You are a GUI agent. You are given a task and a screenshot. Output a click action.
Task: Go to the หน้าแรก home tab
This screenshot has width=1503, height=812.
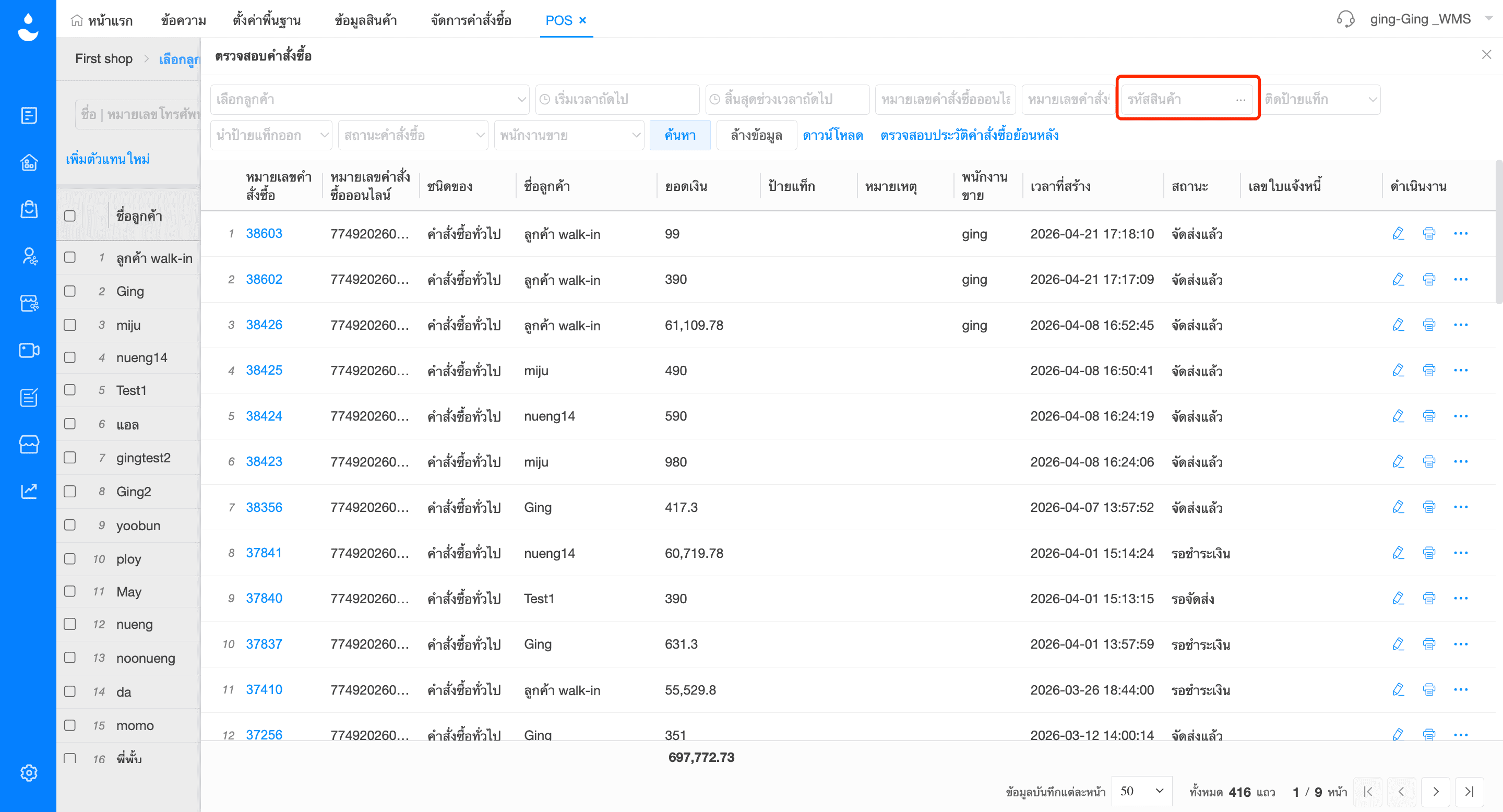[x=102, y=20]
